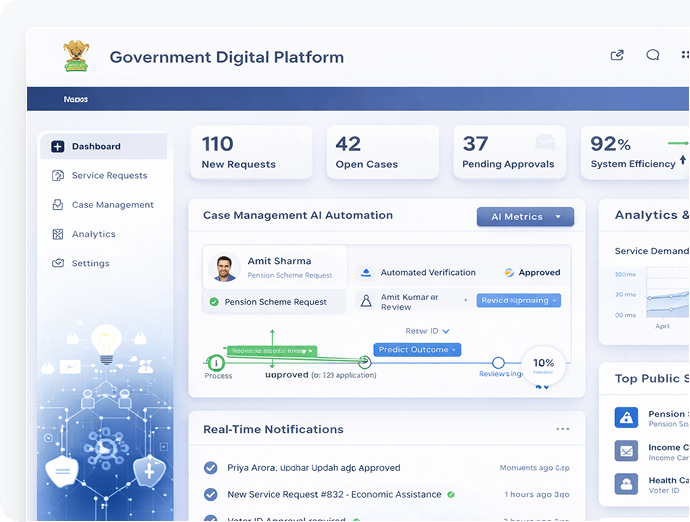Viewport: 690px width, 522px height.
Task: Click the Health Card service title
Action: pos(668,480)
